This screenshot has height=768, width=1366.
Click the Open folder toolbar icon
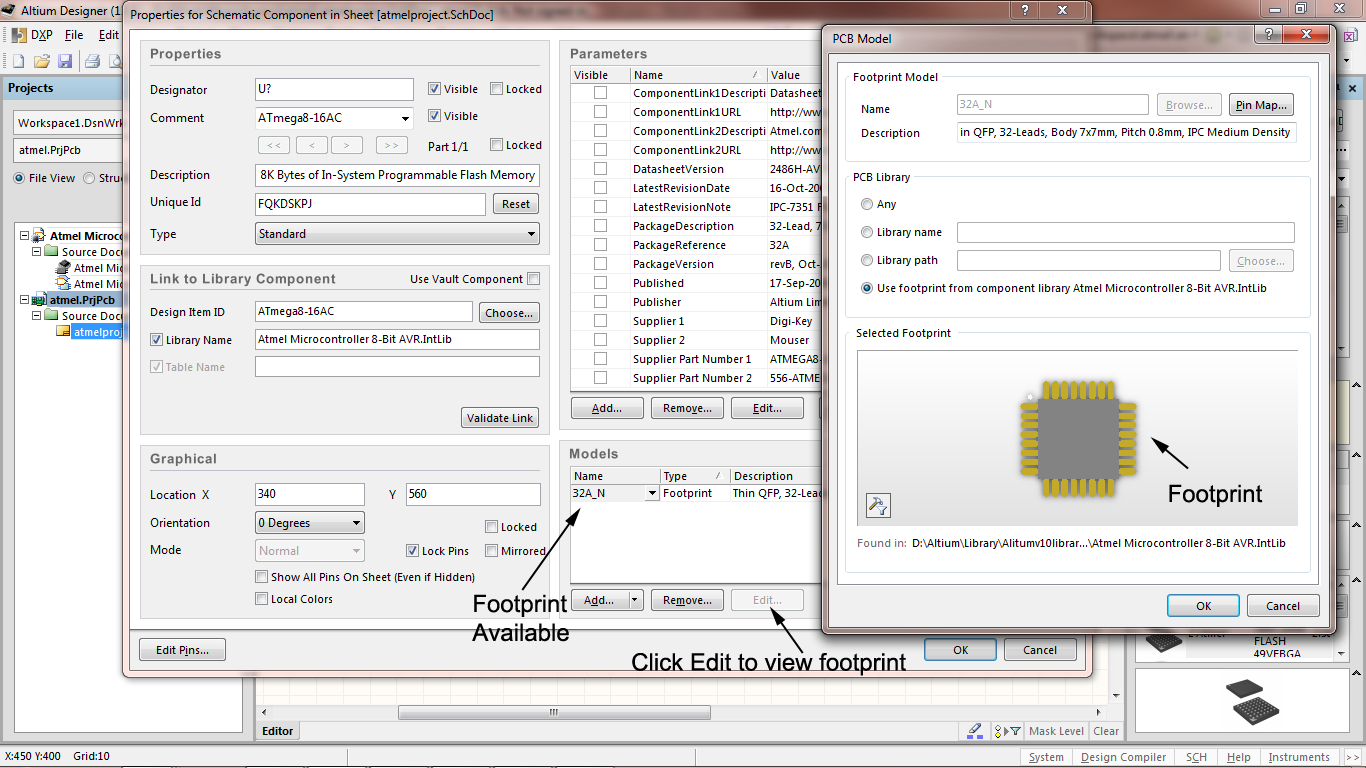(x=42, y=61)
